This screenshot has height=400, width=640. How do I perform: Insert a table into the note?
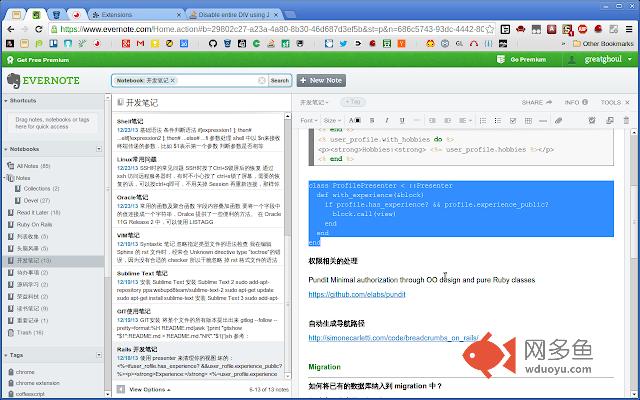(x=528, y=120)
